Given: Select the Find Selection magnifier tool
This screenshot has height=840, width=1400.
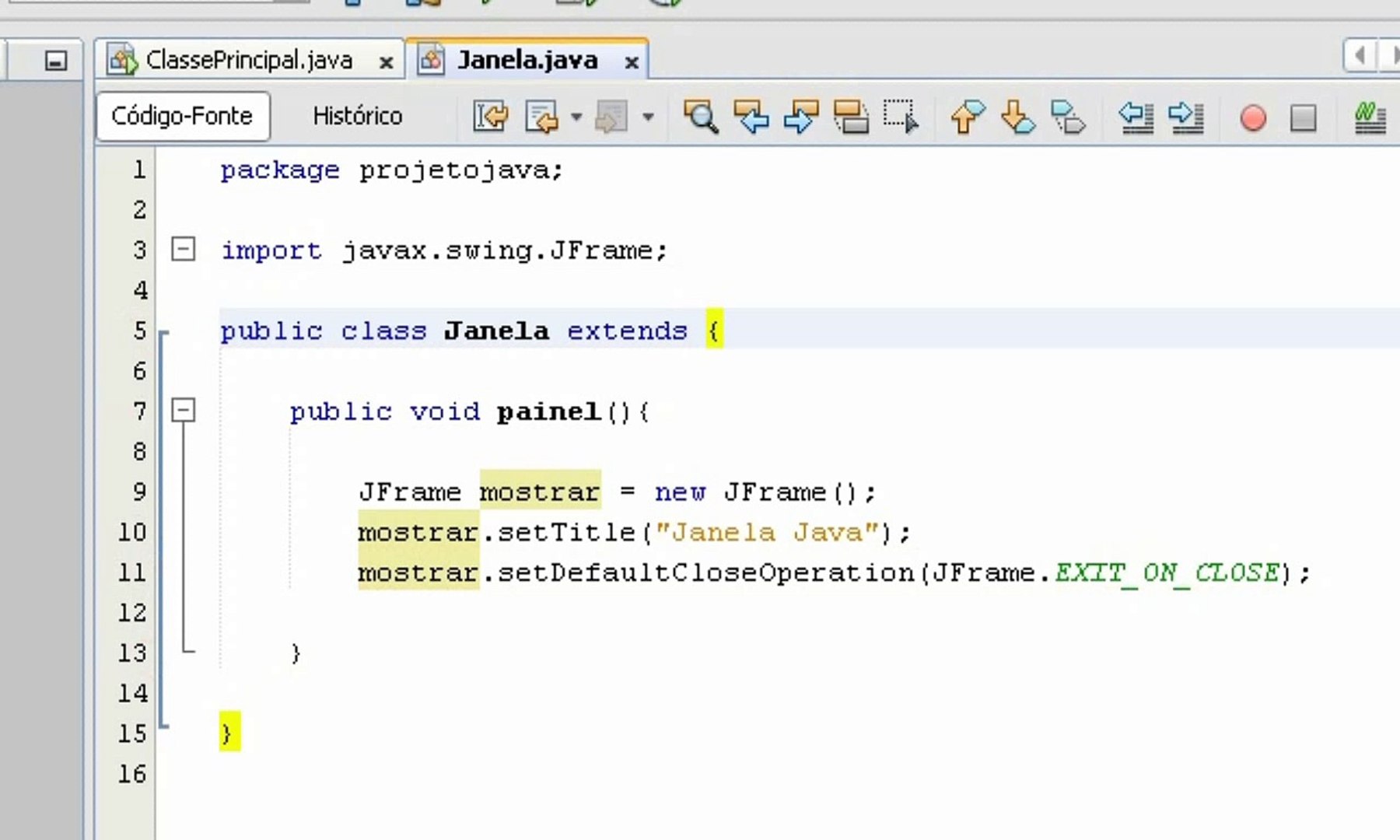Looking at the screenshot, I should (699, 117).
